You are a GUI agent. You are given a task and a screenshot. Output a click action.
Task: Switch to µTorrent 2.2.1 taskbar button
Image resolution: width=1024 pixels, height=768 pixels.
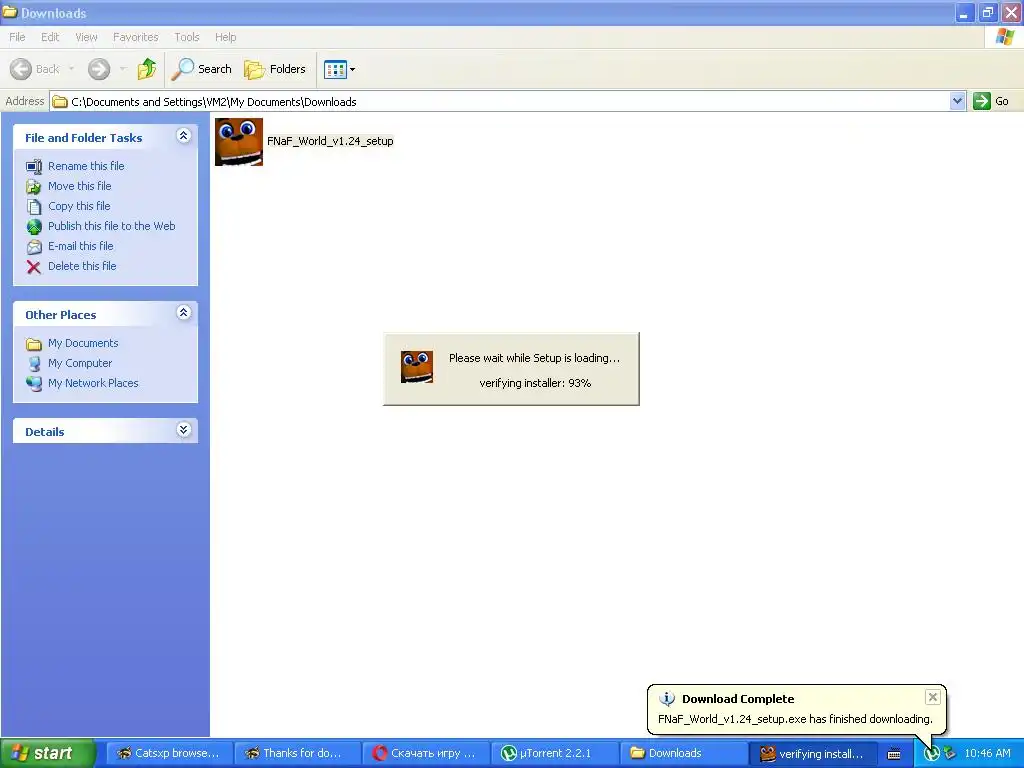click(x=552, y=754)
